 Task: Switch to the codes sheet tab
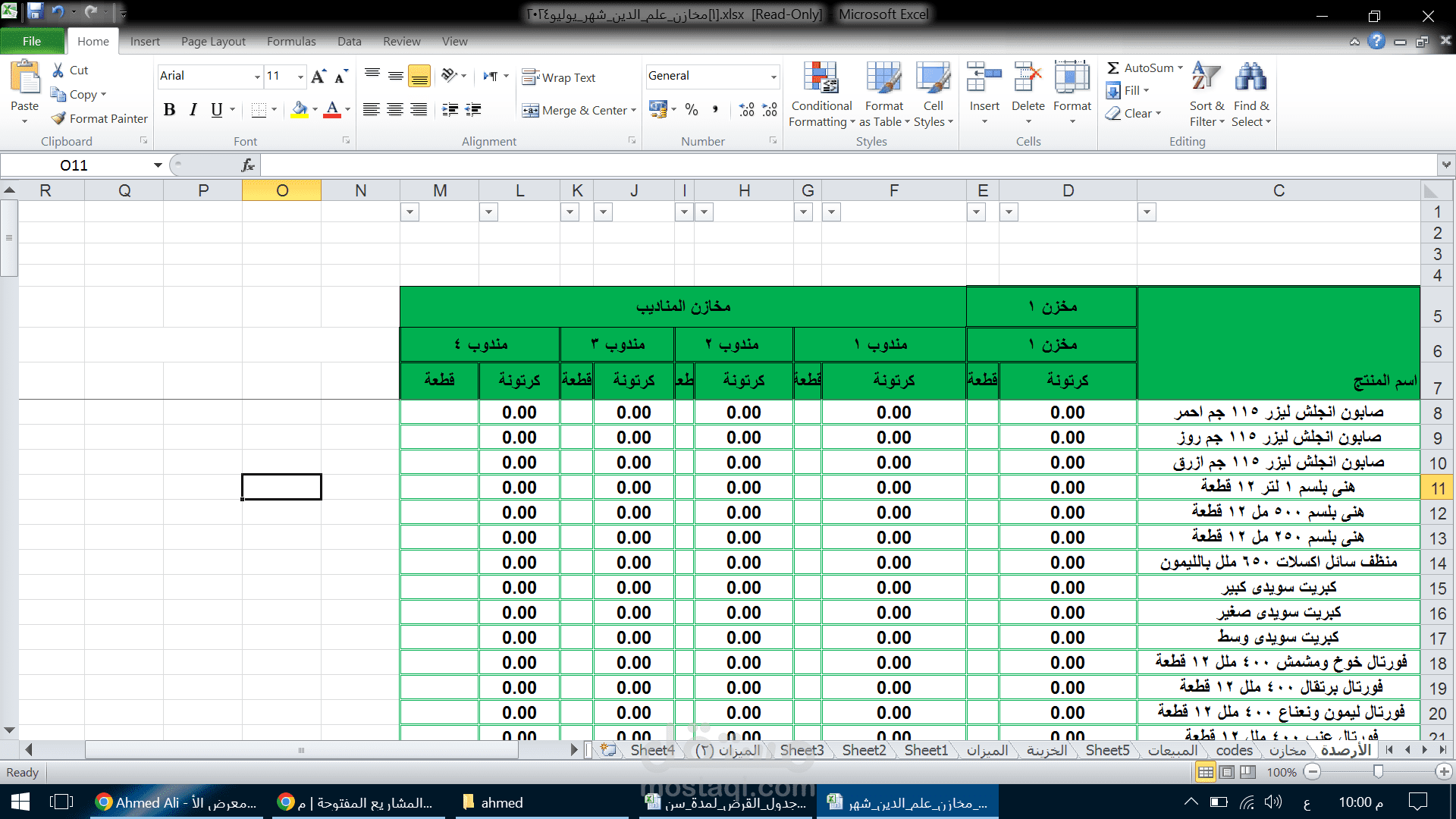coord(1234,750)
